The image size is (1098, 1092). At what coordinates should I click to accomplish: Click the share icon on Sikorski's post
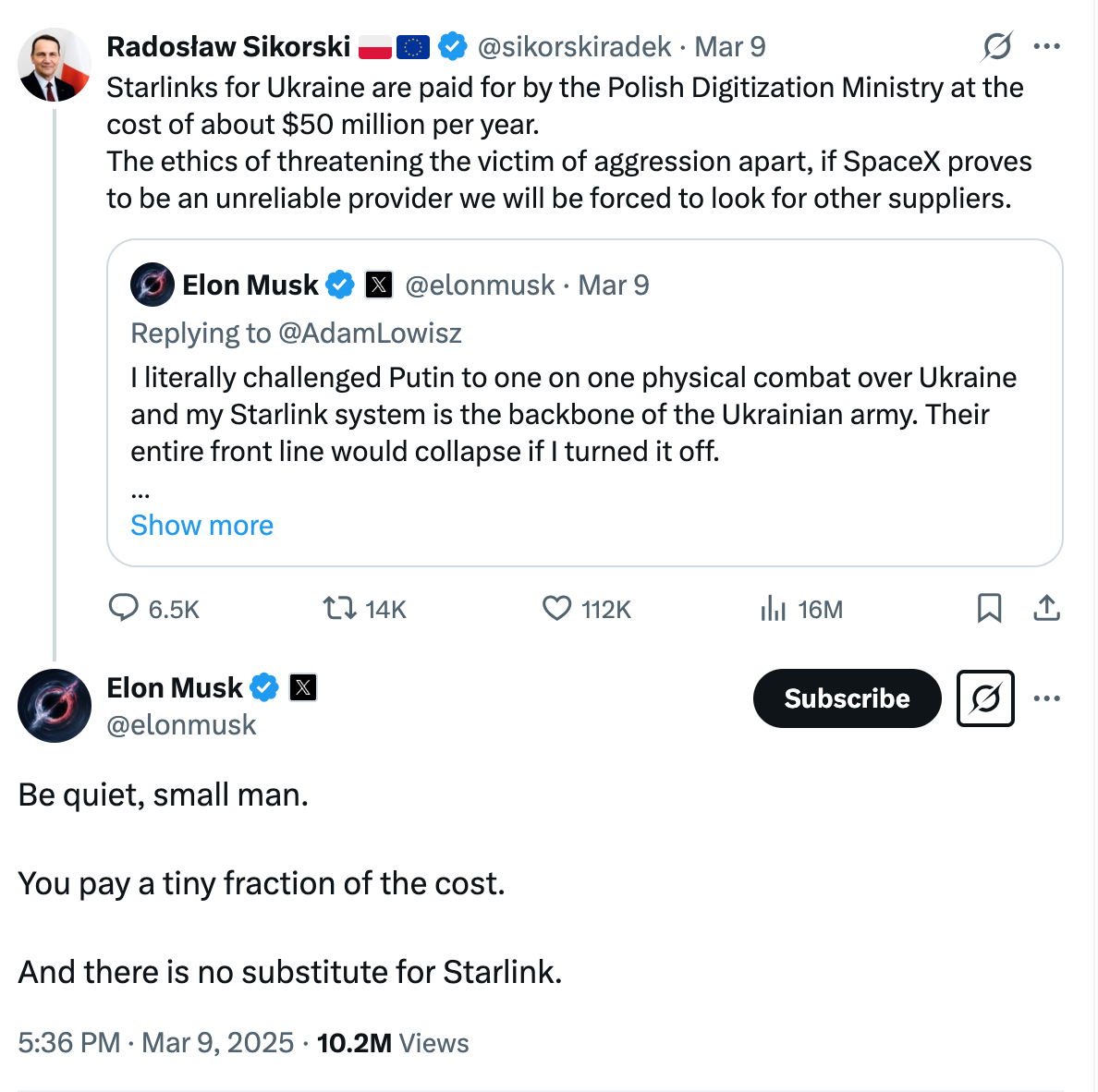tap(1047, 608)
